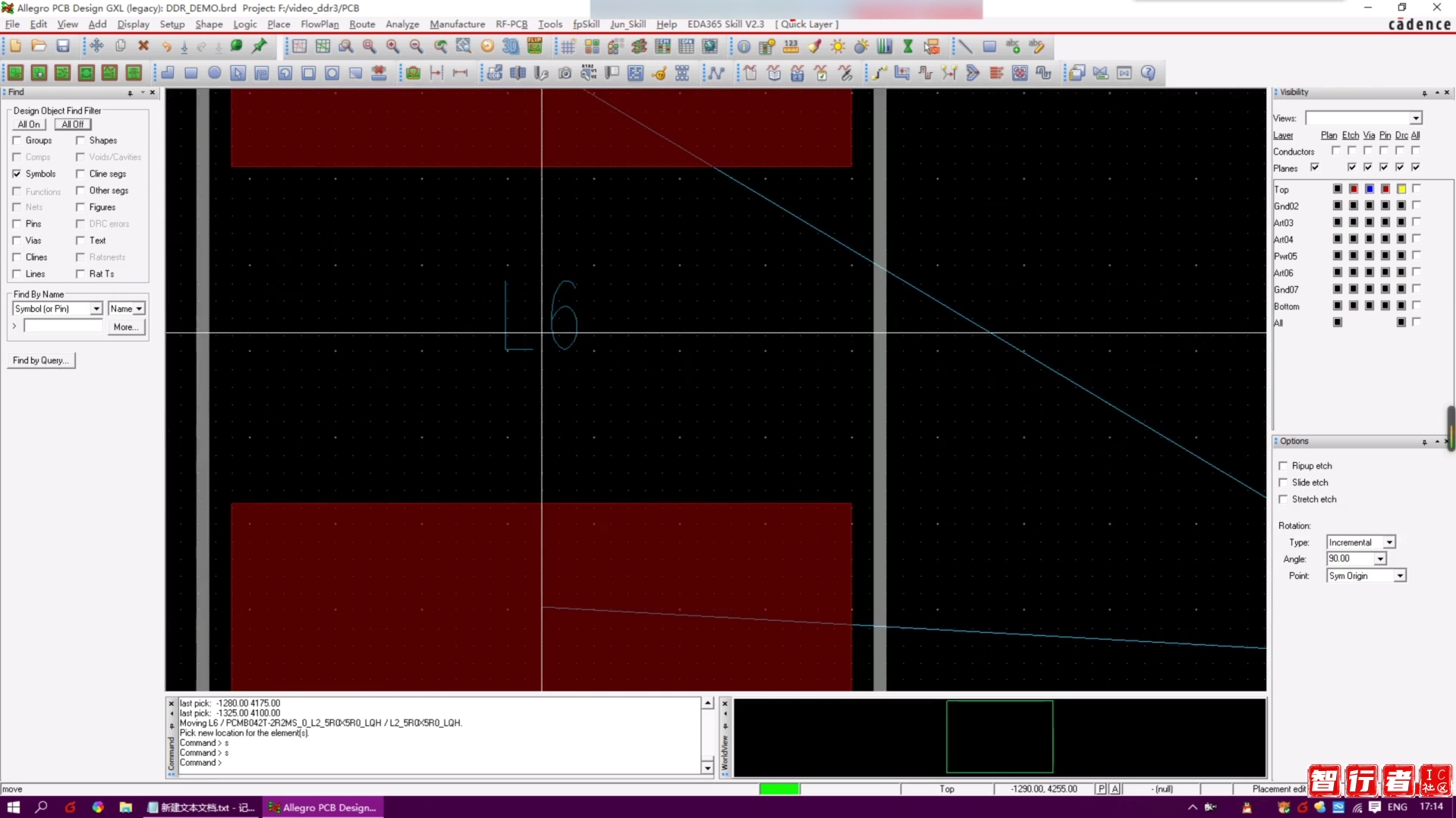Collapse the Options panel using pin icon
1456x818 pixels.
[1424, 442]
